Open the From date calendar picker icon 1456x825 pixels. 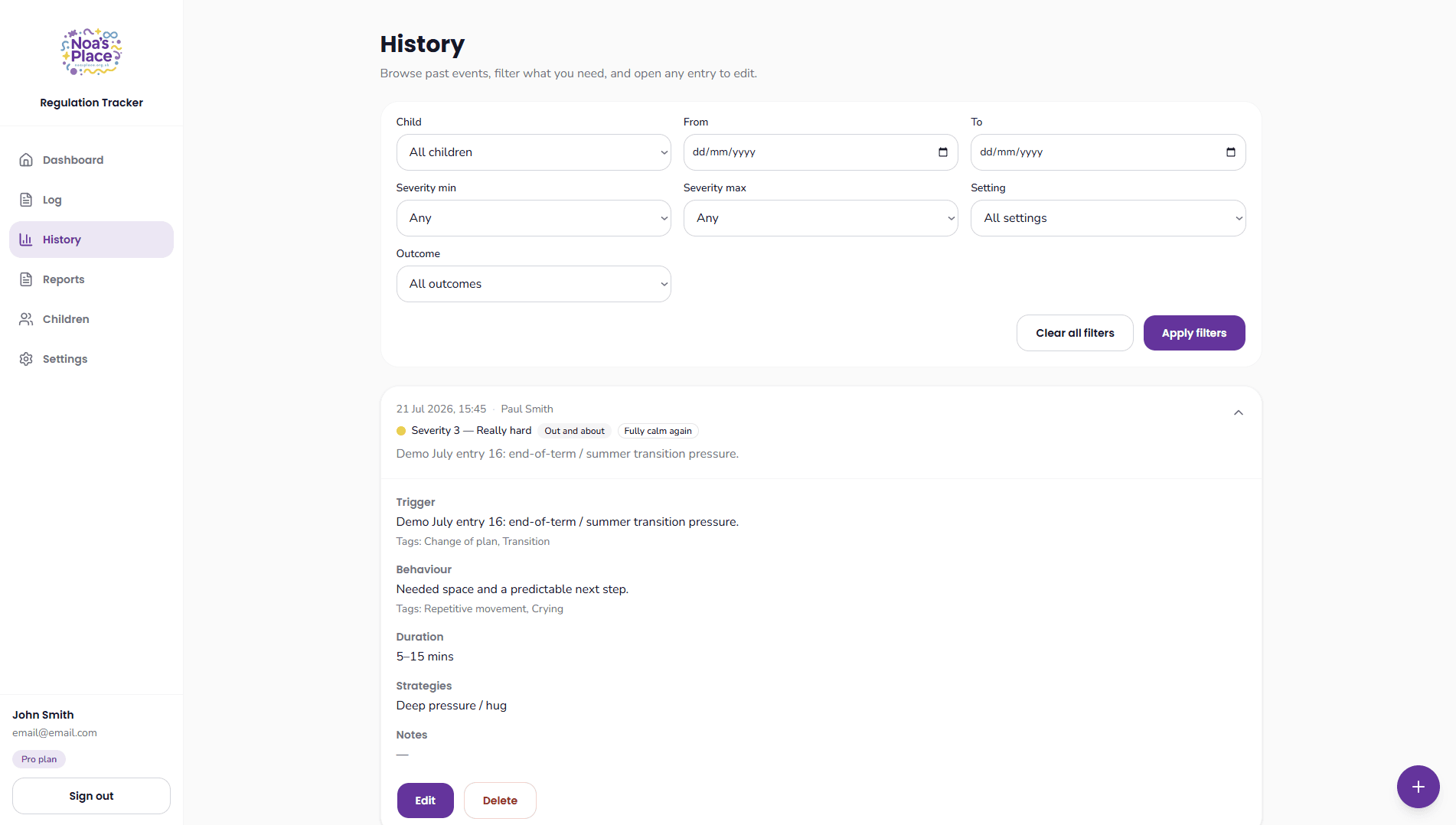click(943, 152)
